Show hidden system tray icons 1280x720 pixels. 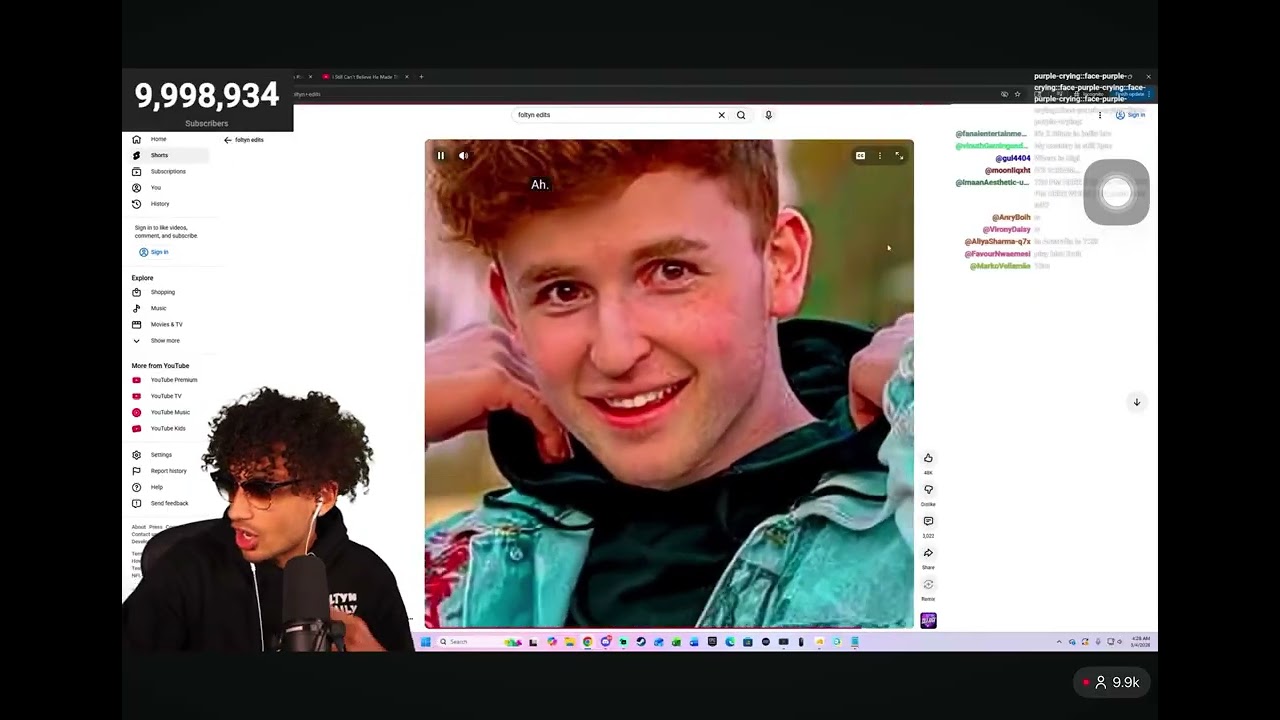pos(1059,642)
